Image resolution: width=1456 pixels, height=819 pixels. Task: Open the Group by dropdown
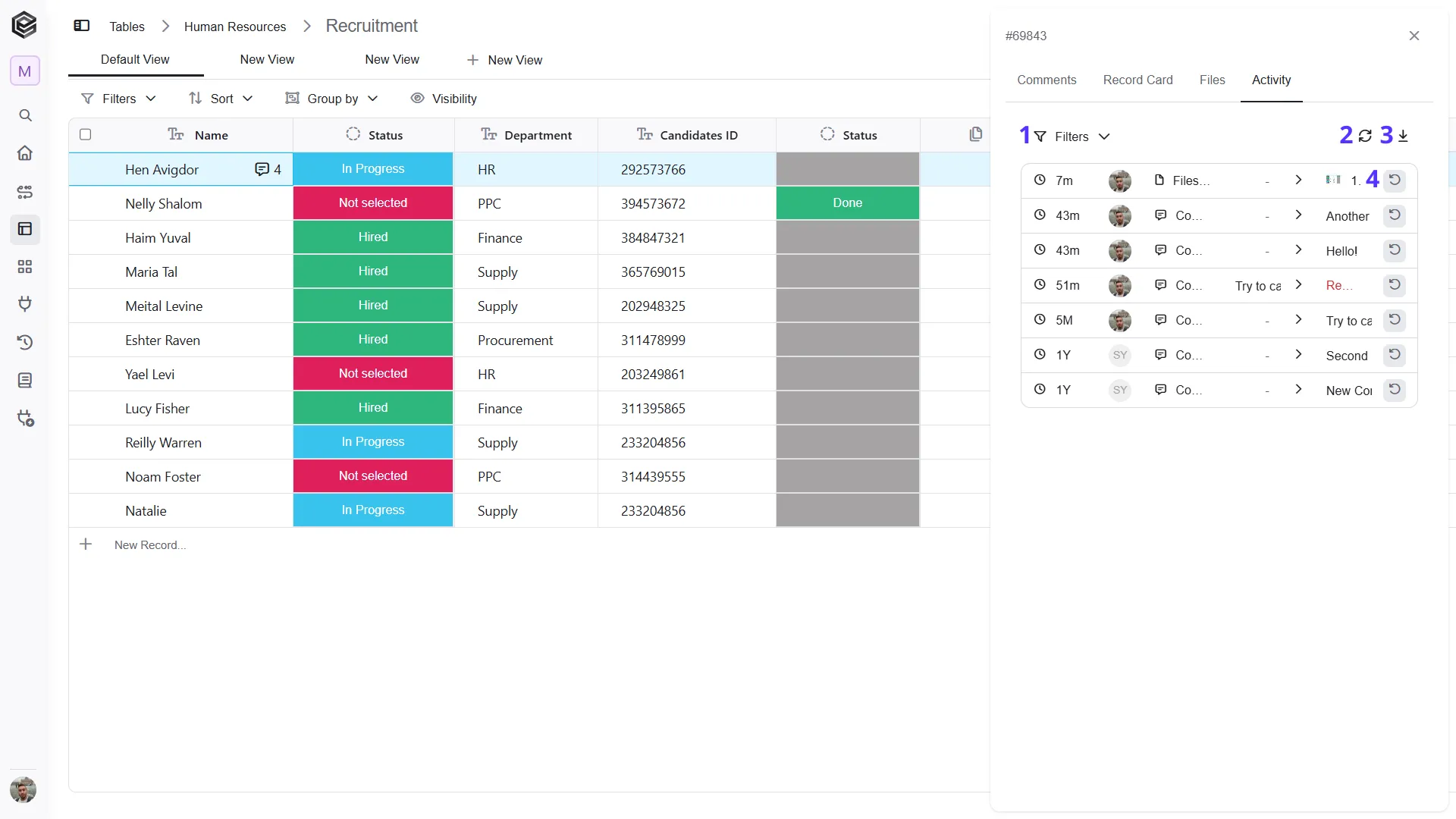pyautogui.click(x=331, y=99)
